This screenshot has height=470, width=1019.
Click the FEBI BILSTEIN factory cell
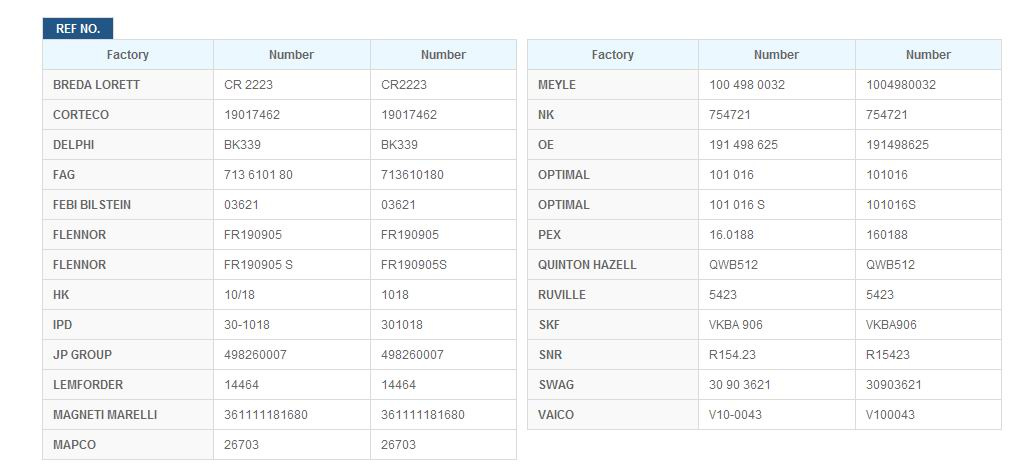tap(128, 204)
